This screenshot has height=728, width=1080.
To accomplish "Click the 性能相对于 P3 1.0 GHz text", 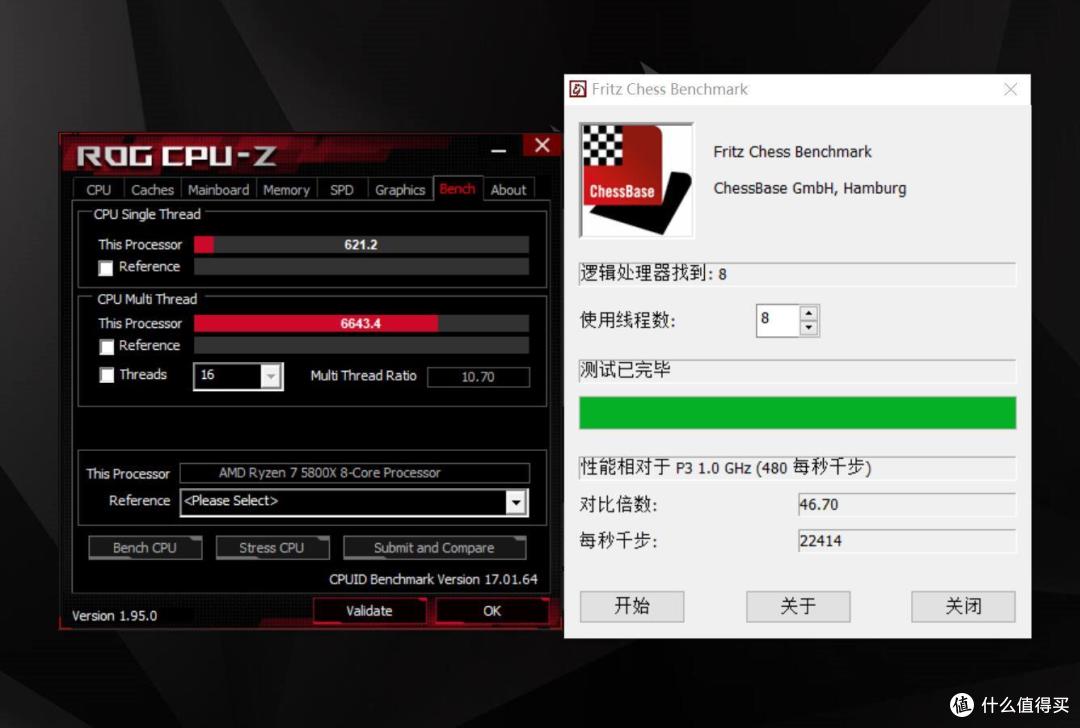I will point(725,468).
